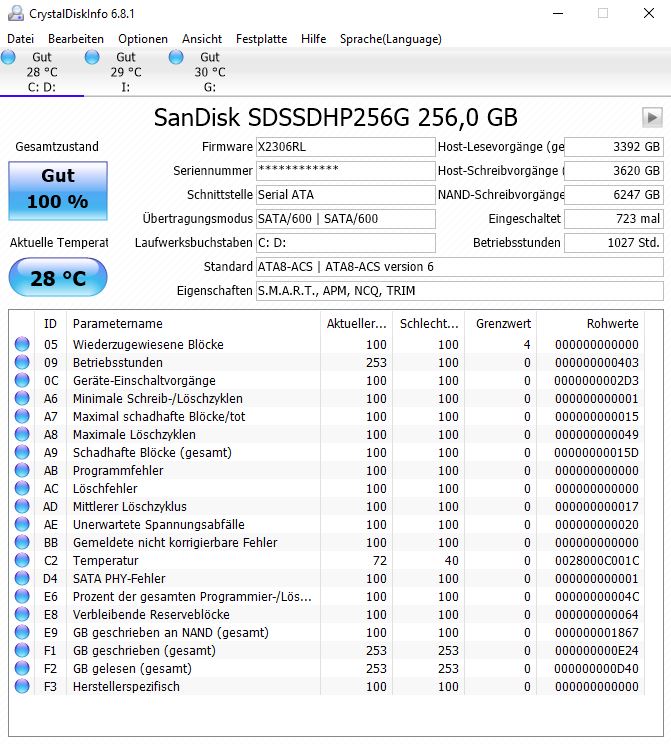Image resolution: width=671 pixels, height=744 pixels.
Task: Click the SanDisk SDSSDHP256G 256,0 GB title
Action: point(336,118)
